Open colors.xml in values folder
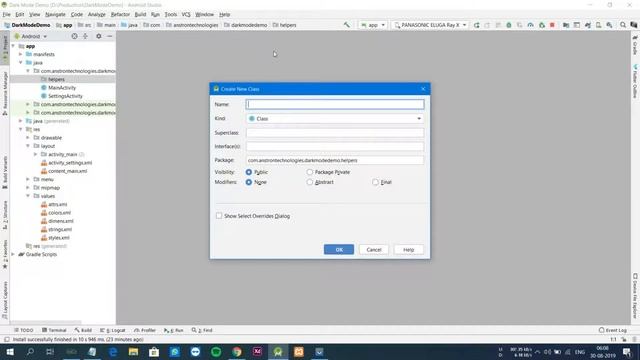 [60, 213]
